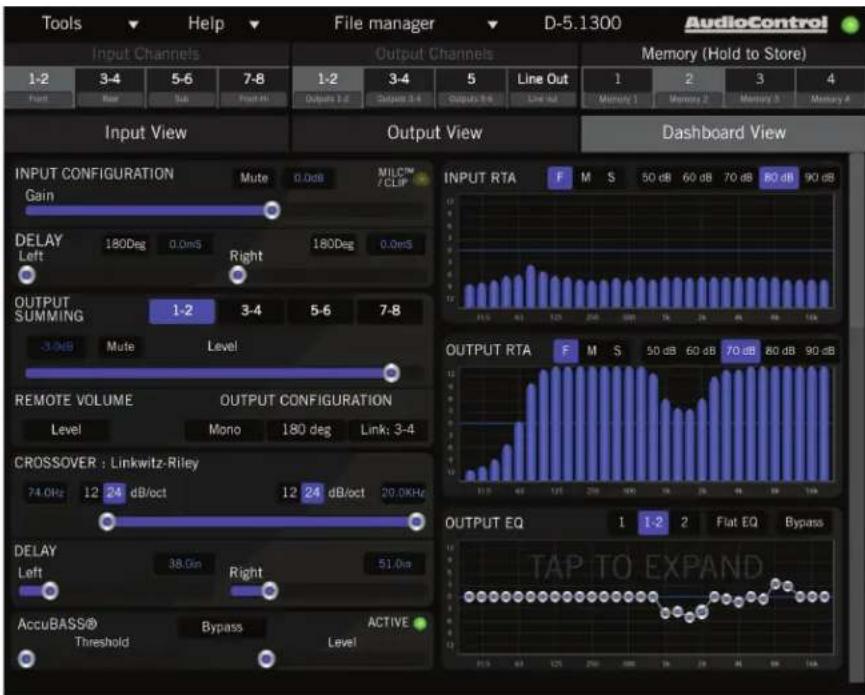Click the Flat EQ button
The width and height of the screenshot is (865, 695).
(736, 522)
